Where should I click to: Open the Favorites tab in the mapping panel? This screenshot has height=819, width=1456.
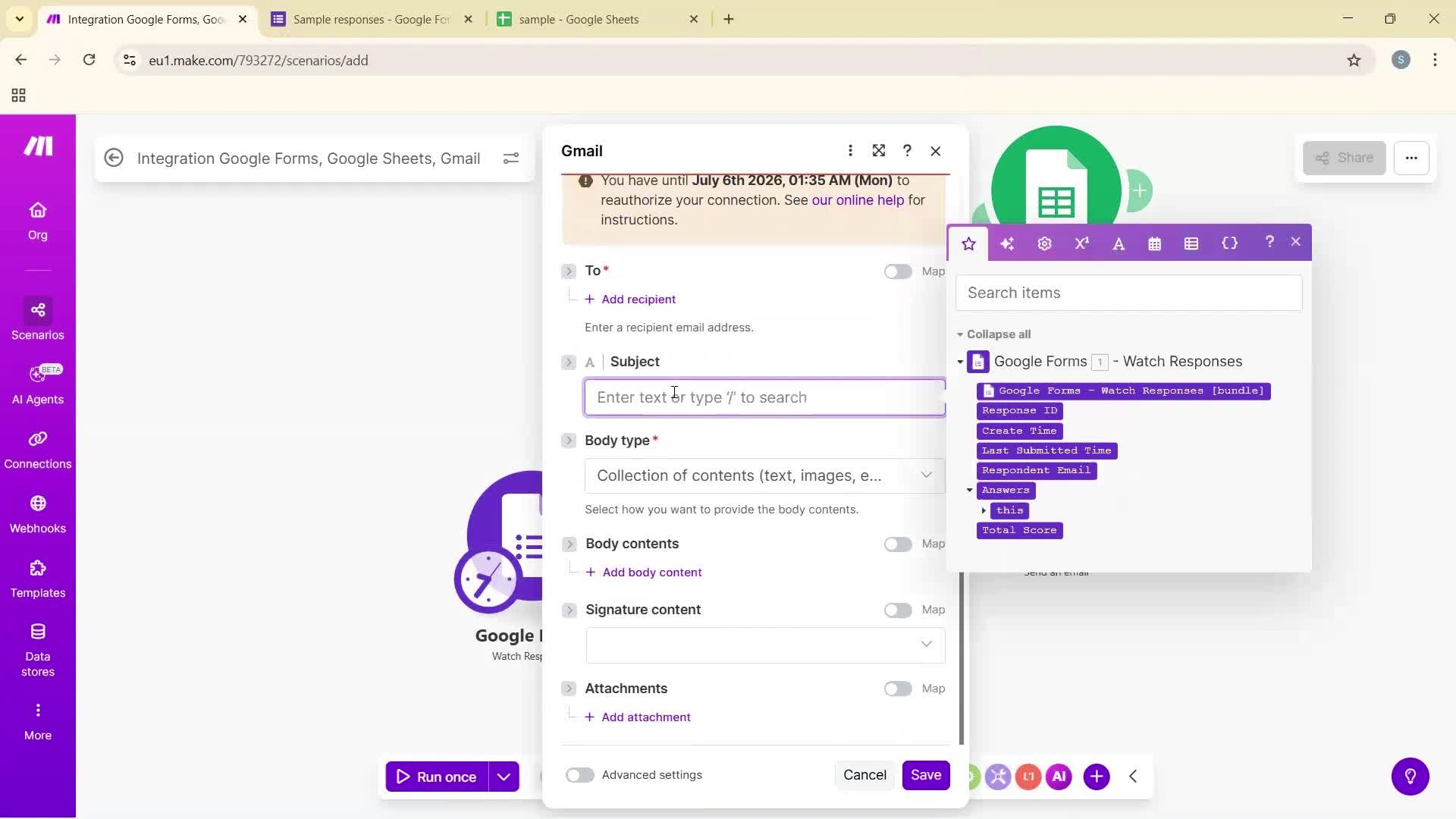click(968, 243)
